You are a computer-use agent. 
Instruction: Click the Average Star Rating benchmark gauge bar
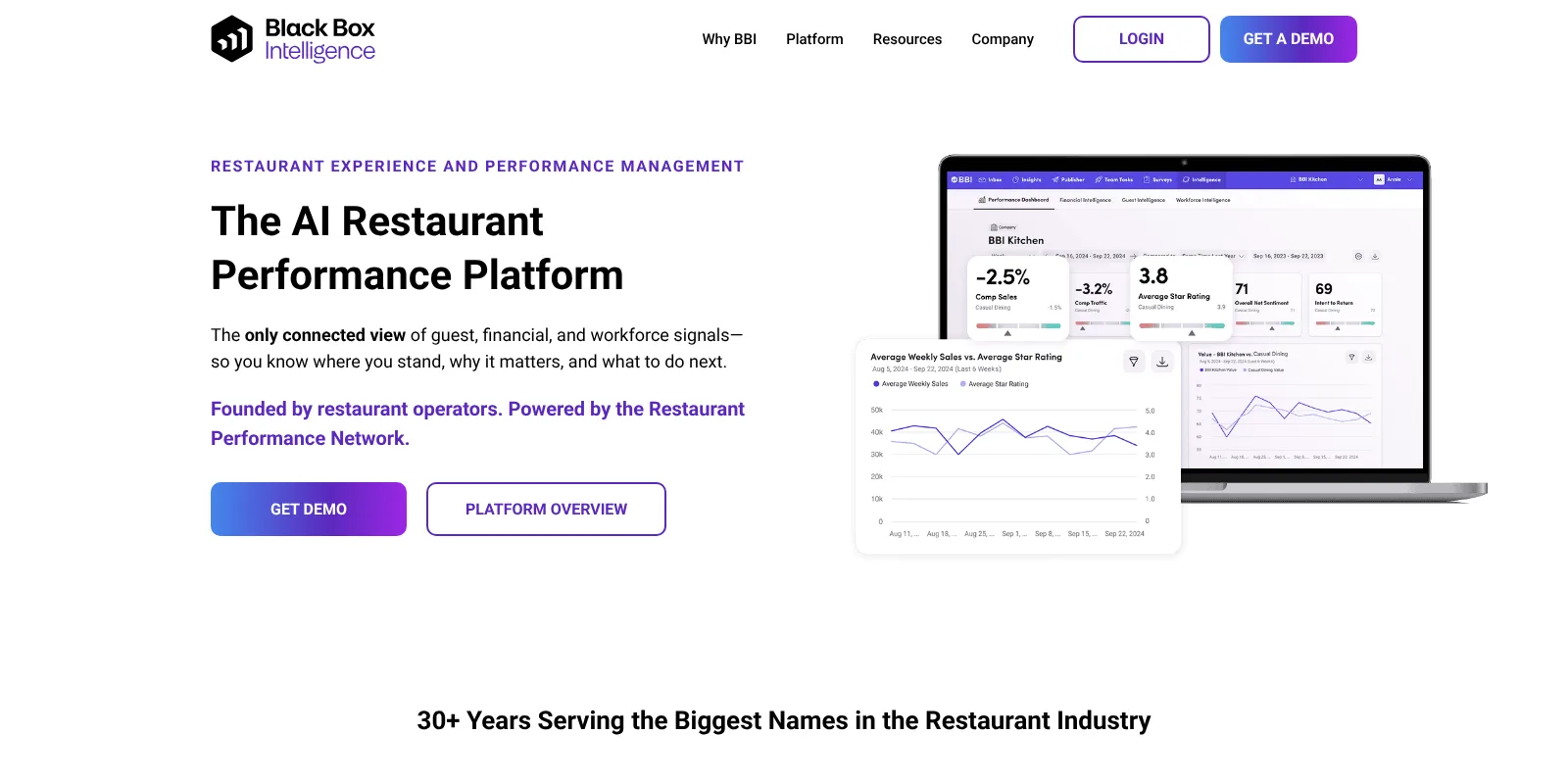[x=1182, y=325]
